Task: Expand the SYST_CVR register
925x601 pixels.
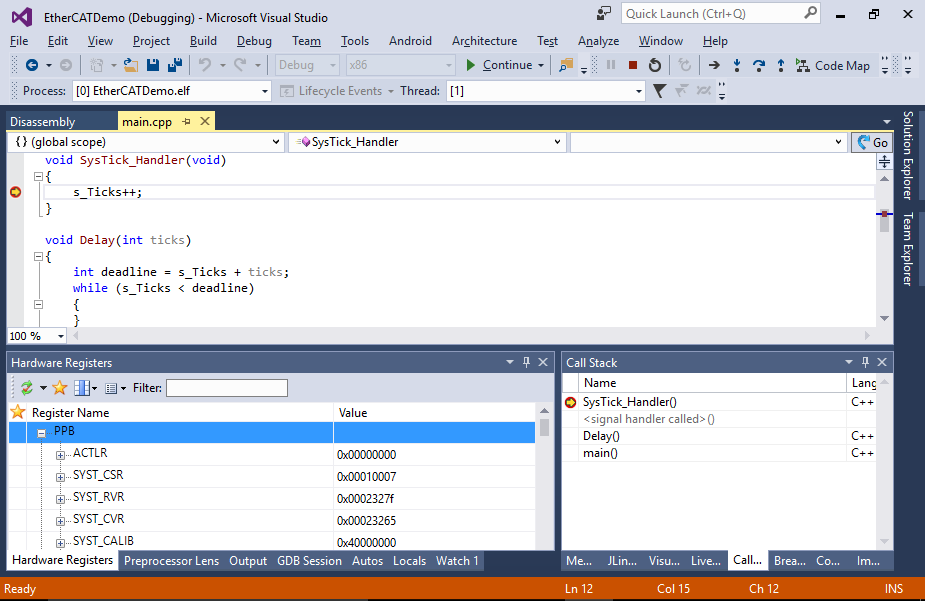Action: click(60, 521)
